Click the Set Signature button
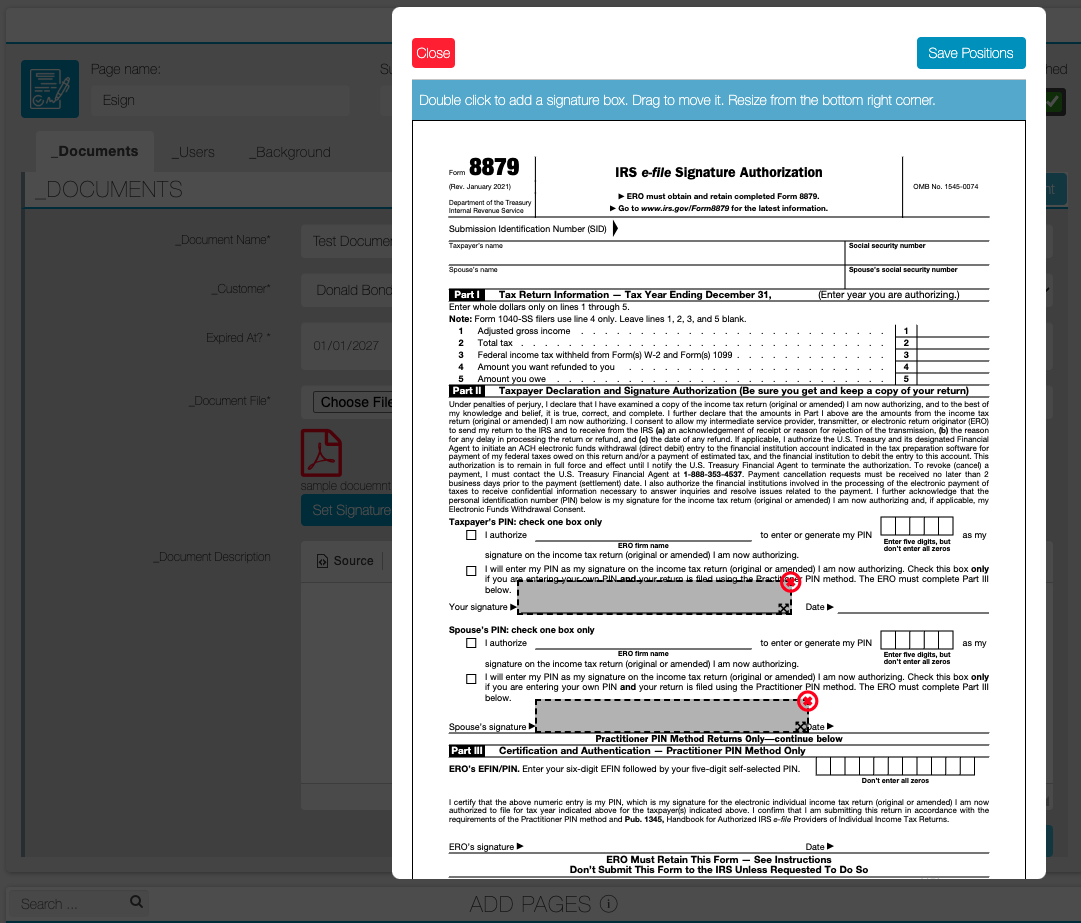 point(347,510)
